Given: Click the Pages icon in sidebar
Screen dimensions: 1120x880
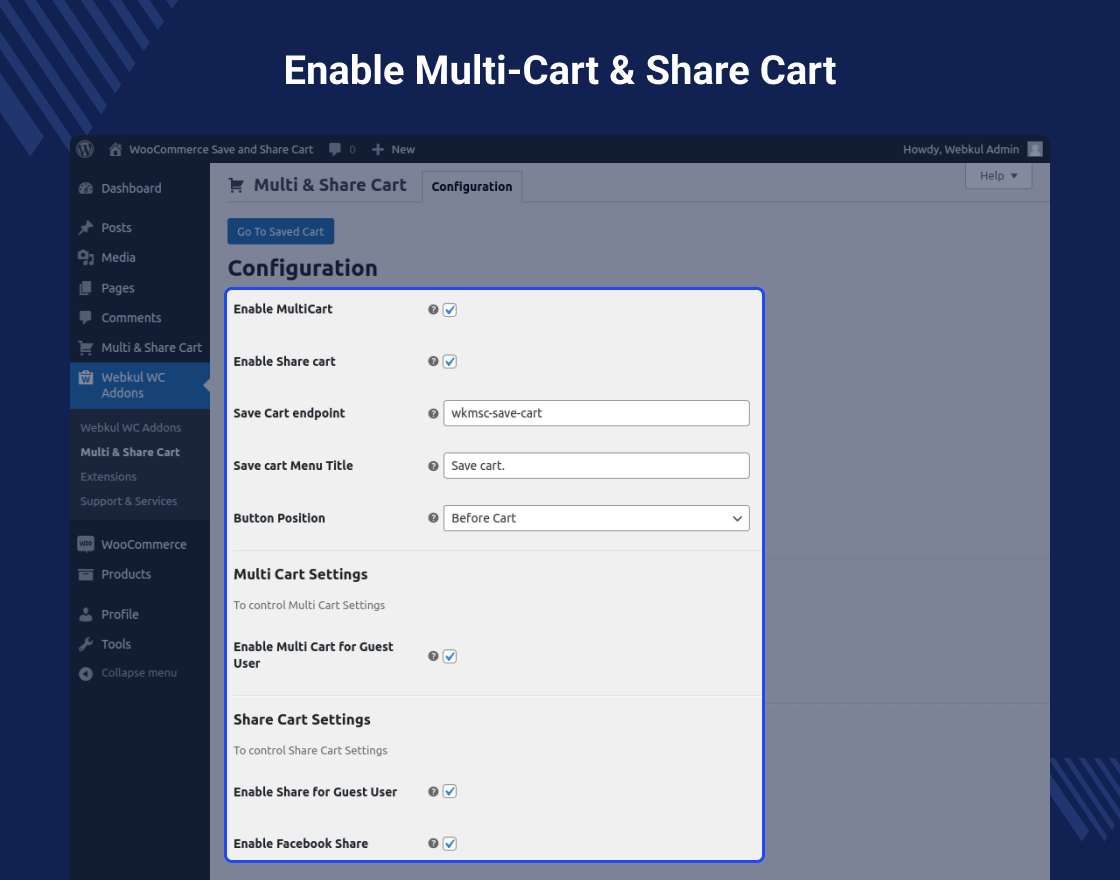Looking at the screenshot, I should (x=86, y=288).
